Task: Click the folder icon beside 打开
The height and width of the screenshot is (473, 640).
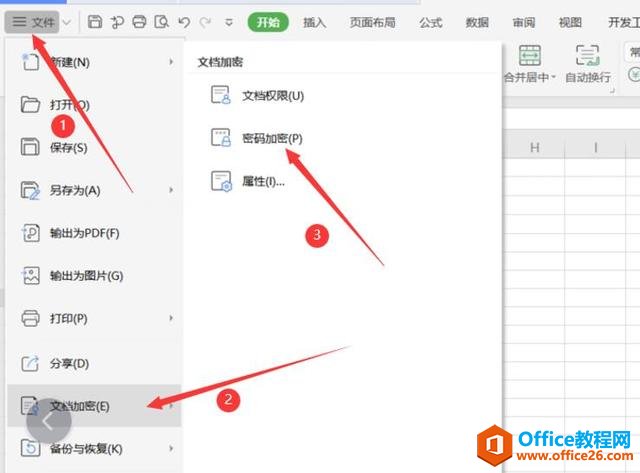Action: tap(30, 105)
